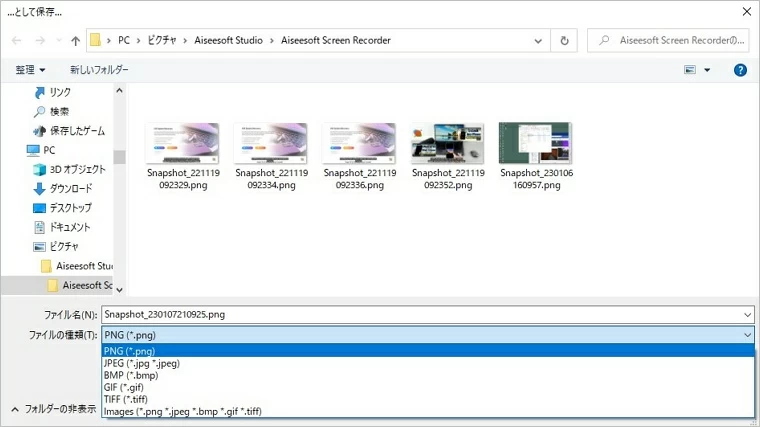Open the 整理 menu
This screenshot has width=760, height=427.
tap(30, 70)
